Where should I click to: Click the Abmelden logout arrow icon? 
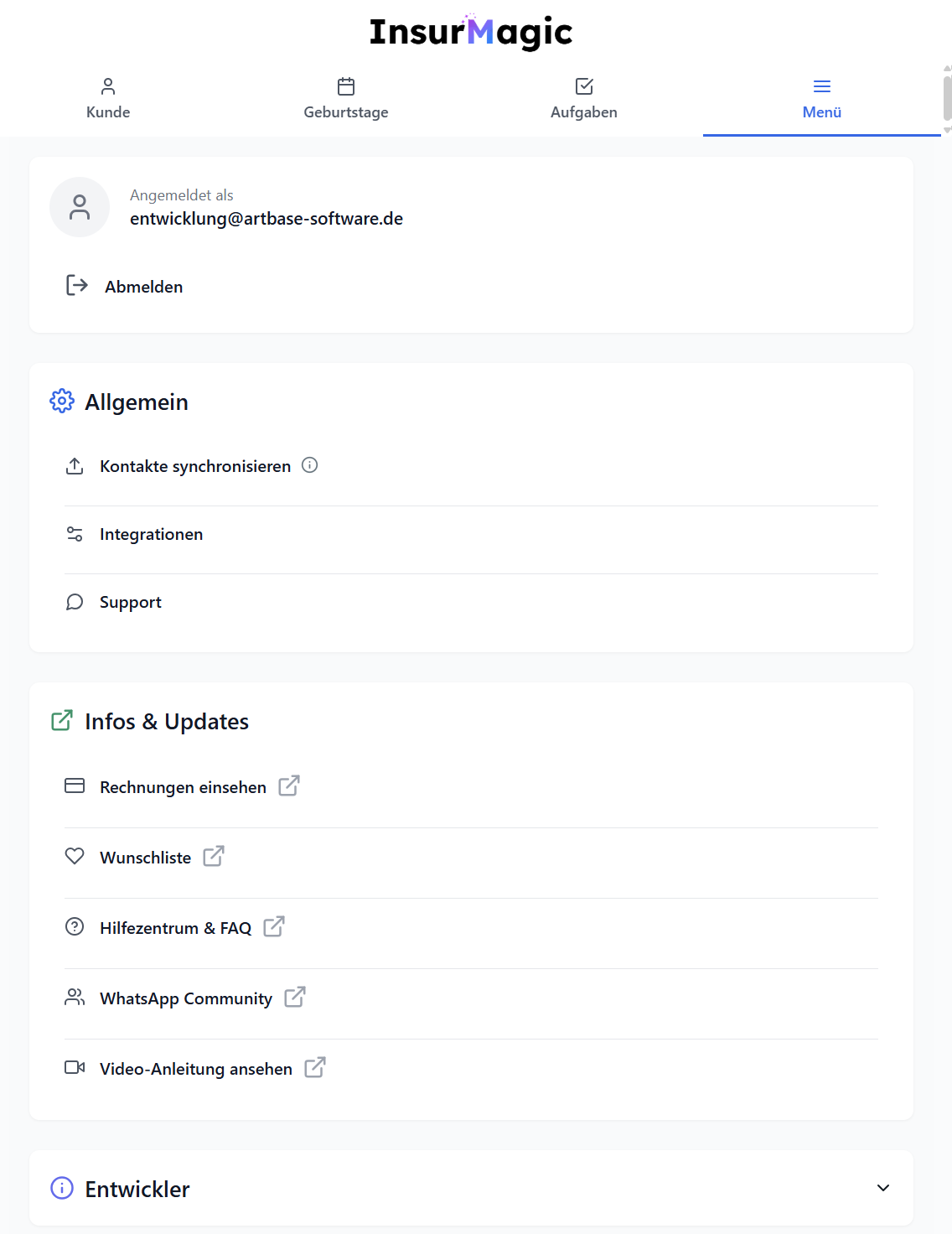[76, 285]
